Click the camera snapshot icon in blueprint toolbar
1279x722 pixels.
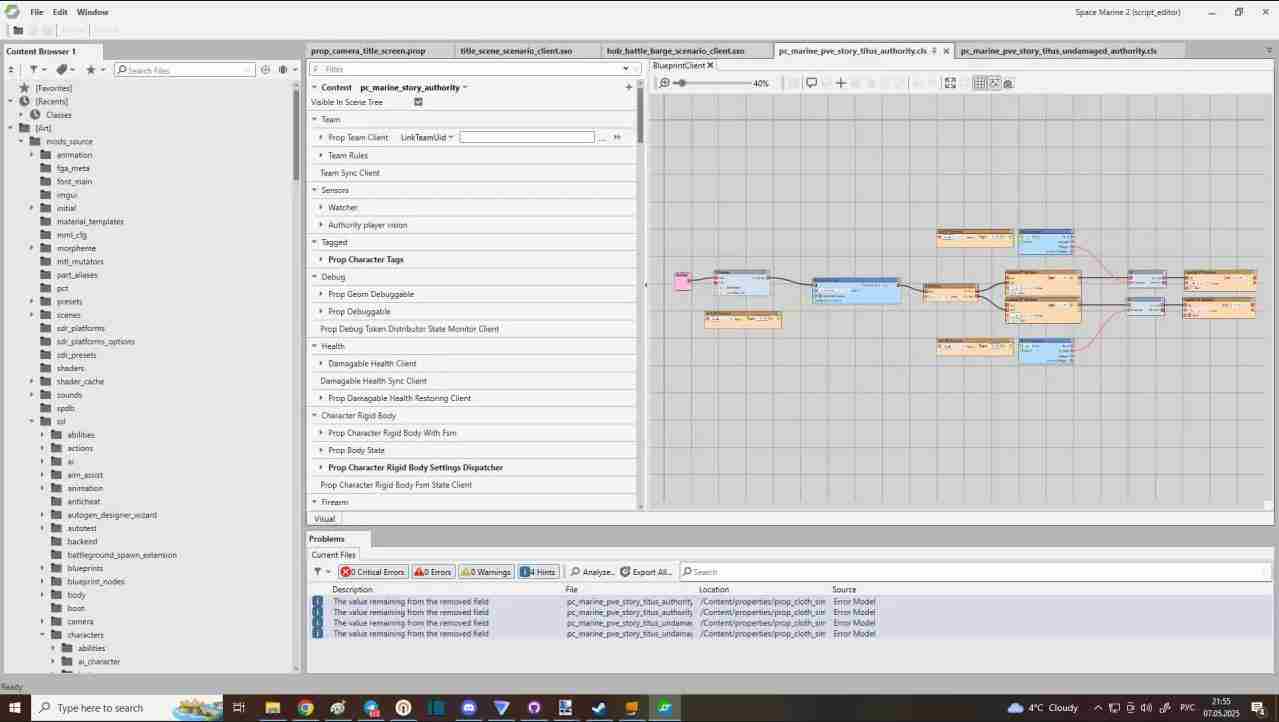(x=1008, y=83)
